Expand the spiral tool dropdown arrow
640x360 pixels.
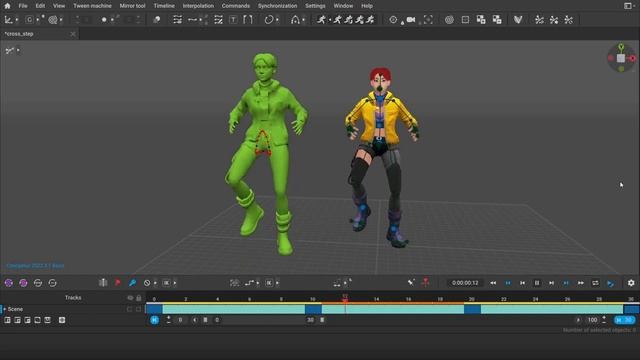(x=61, y=20)
